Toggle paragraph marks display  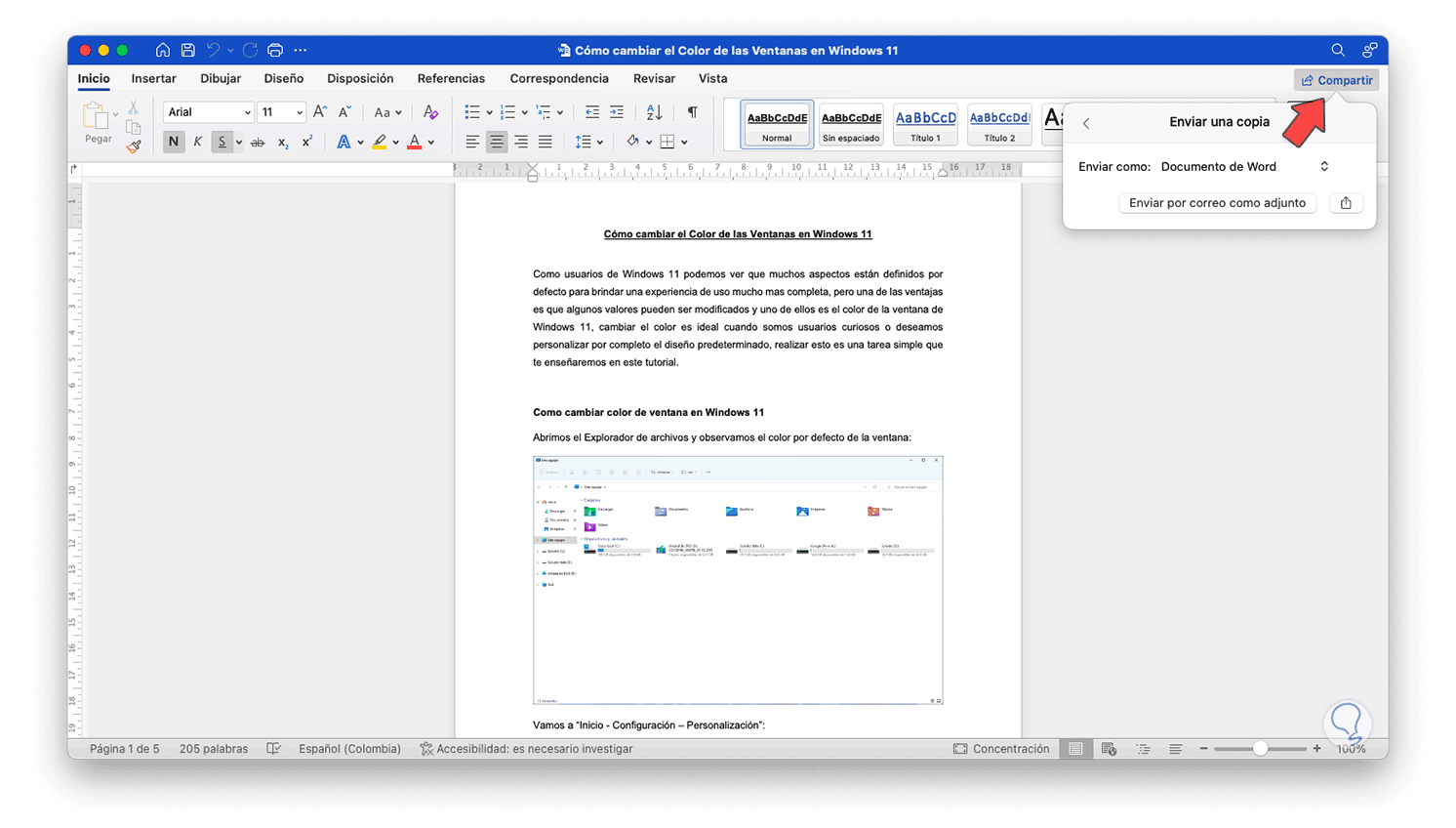[x=692, y=112]
